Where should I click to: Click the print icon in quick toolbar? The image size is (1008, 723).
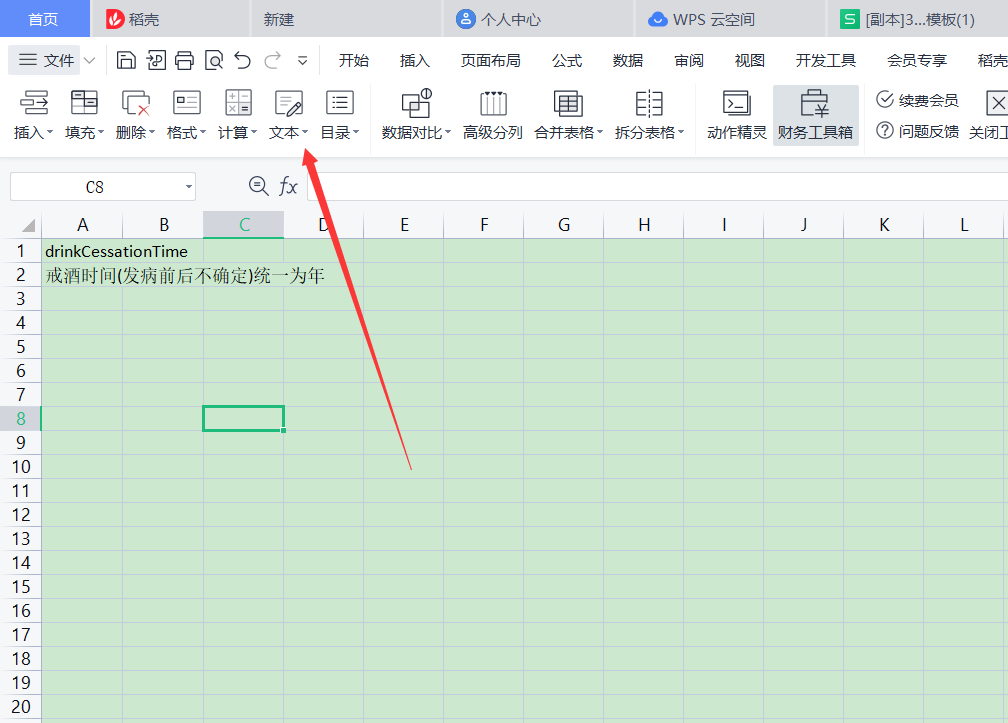[184, 60]
